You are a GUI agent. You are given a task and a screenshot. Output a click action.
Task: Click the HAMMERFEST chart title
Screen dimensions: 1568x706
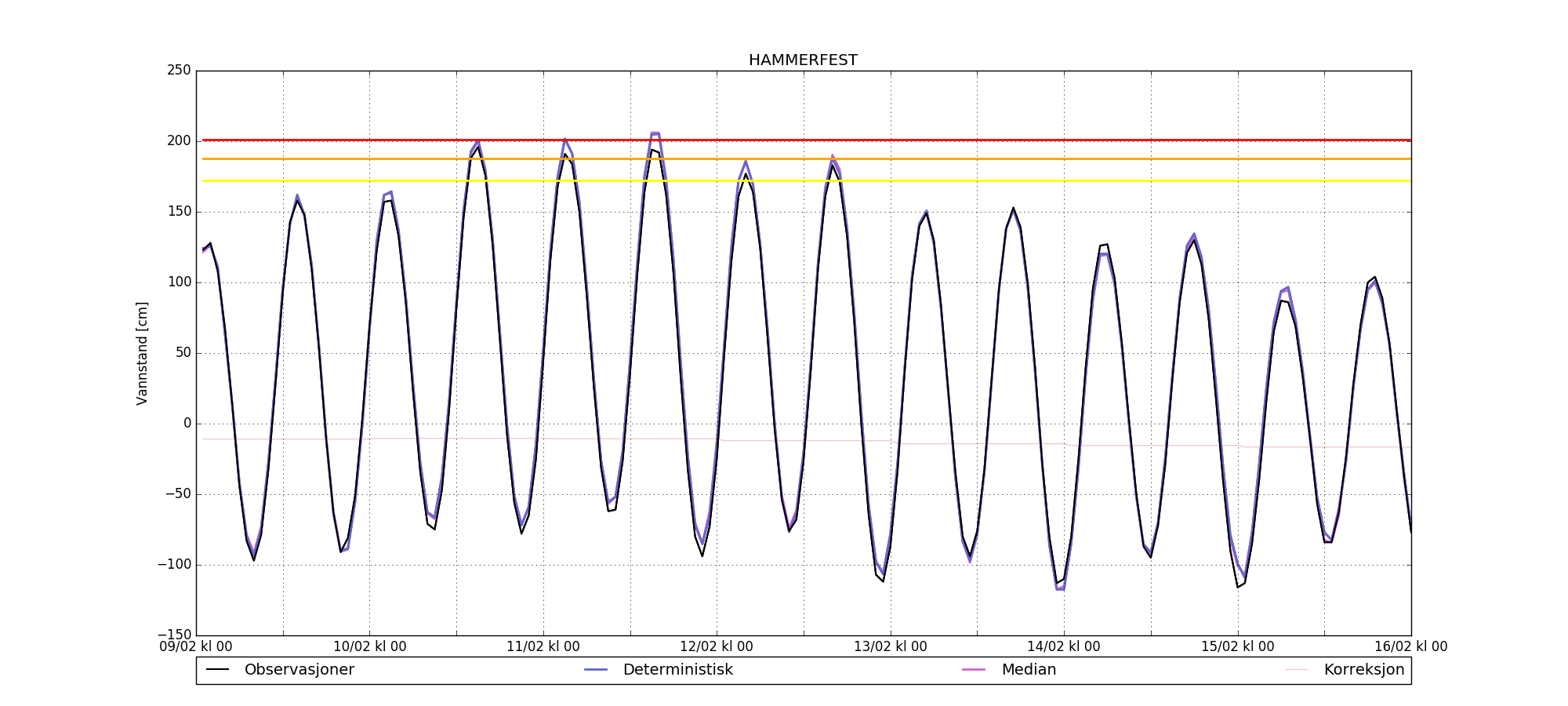tap(803, 60)
